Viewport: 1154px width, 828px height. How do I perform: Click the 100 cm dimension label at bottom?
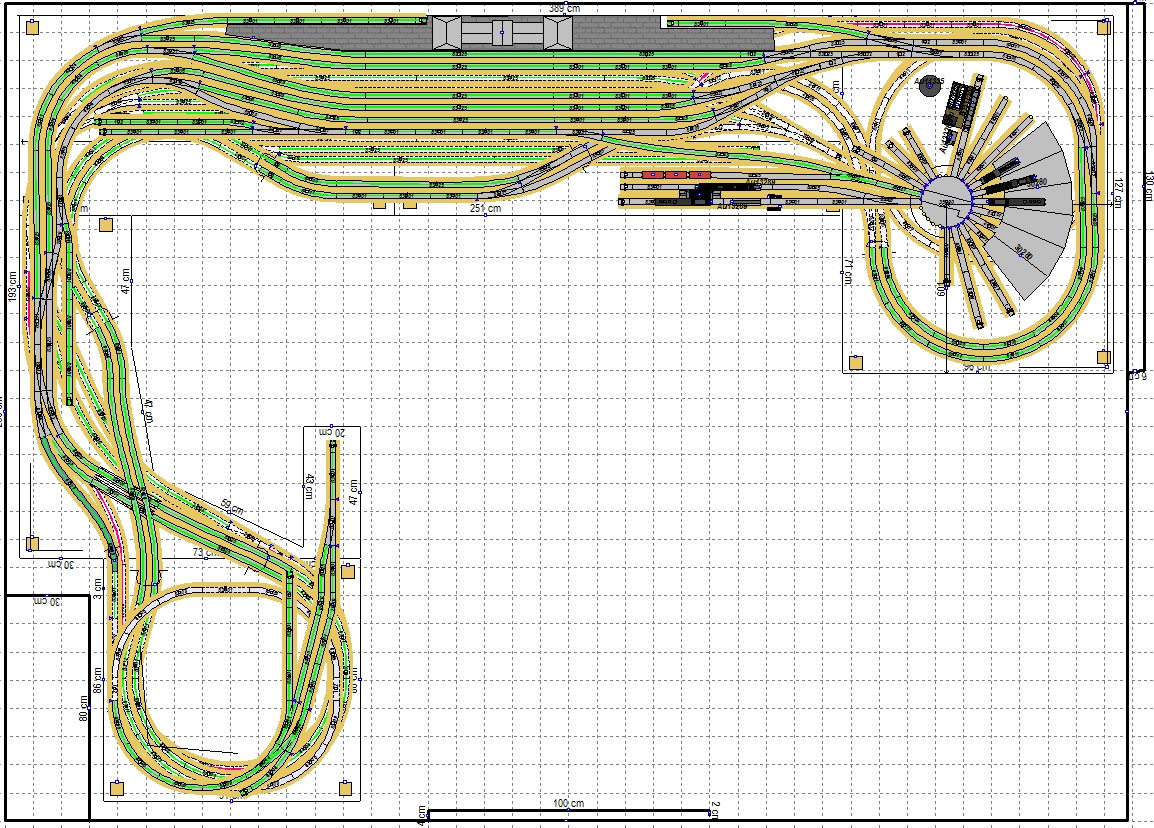[x=568, y=804]
